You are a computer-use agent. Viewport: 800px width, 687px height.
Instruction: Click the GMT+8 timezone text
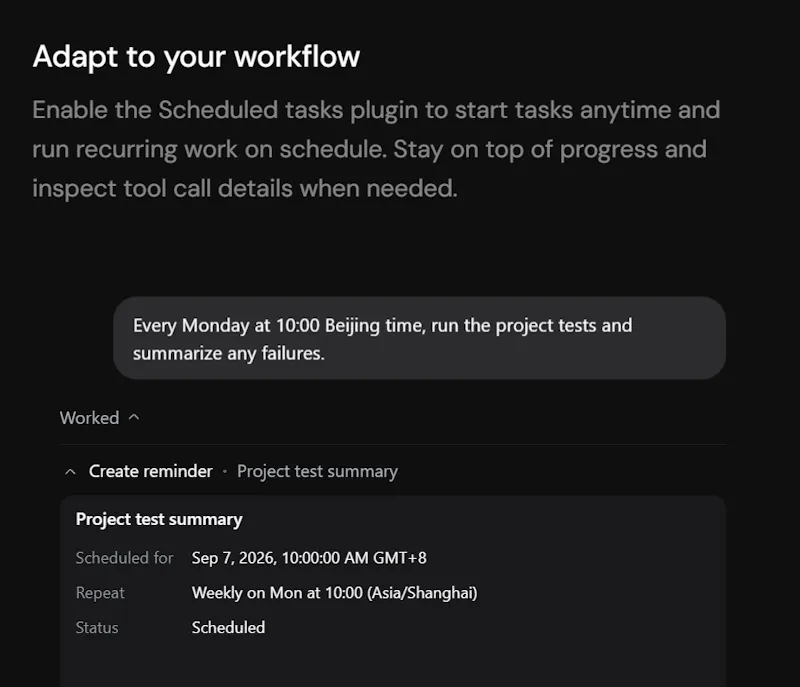(400, 558)
